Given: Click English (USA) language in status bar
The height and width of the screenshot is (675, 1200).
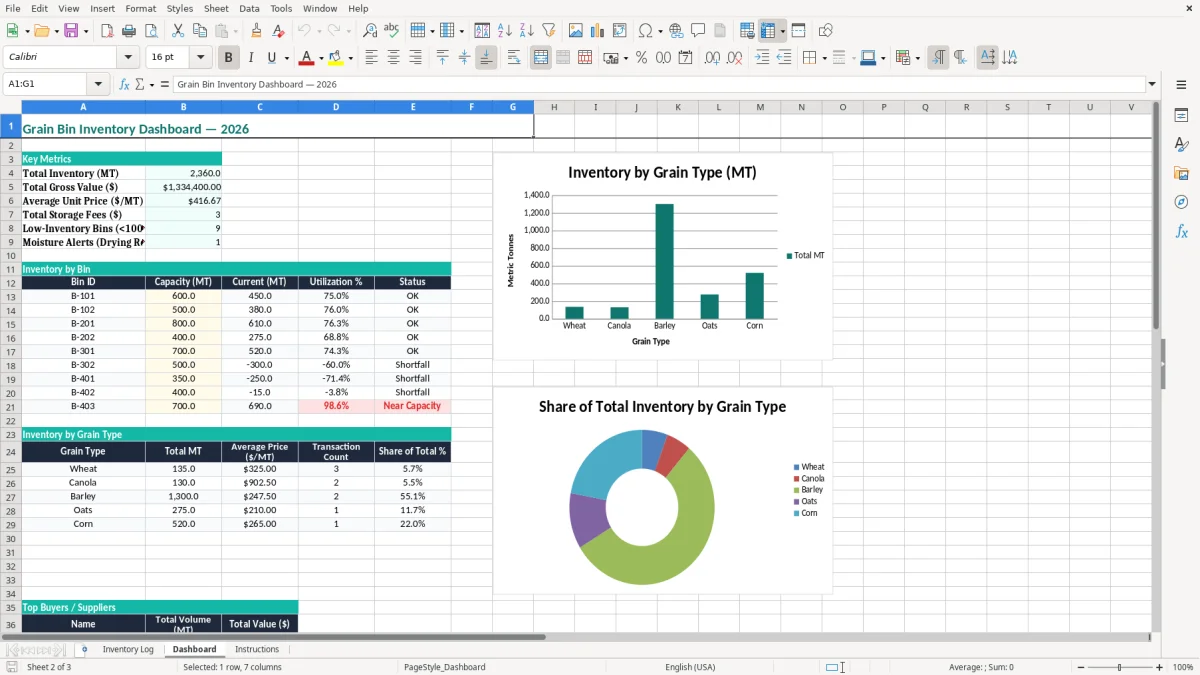Looking at the screenshot, I should click(690, 667).
